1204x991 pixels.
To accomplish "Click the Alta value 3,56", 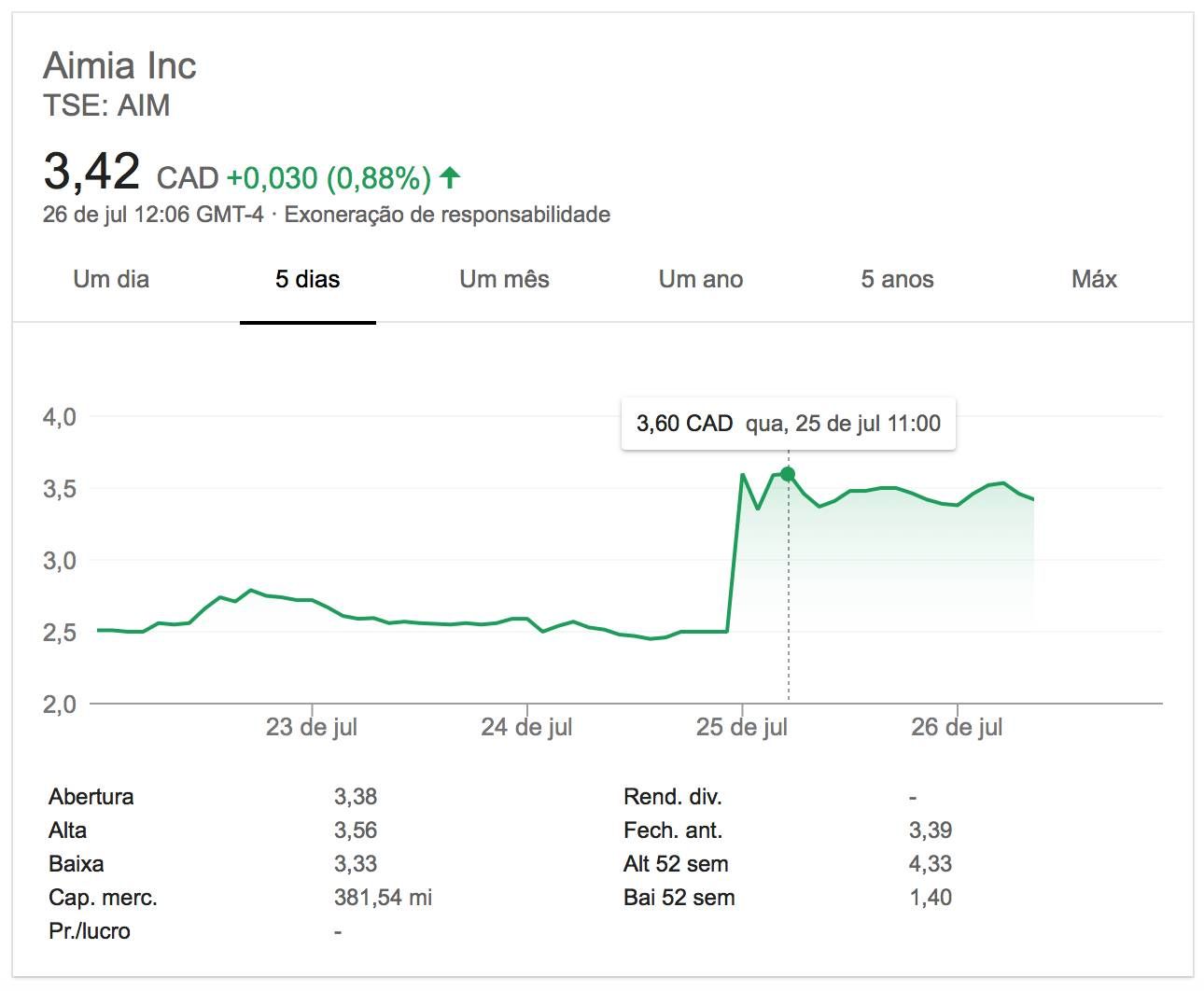I will pyautogui.click(x=356, y=830).
